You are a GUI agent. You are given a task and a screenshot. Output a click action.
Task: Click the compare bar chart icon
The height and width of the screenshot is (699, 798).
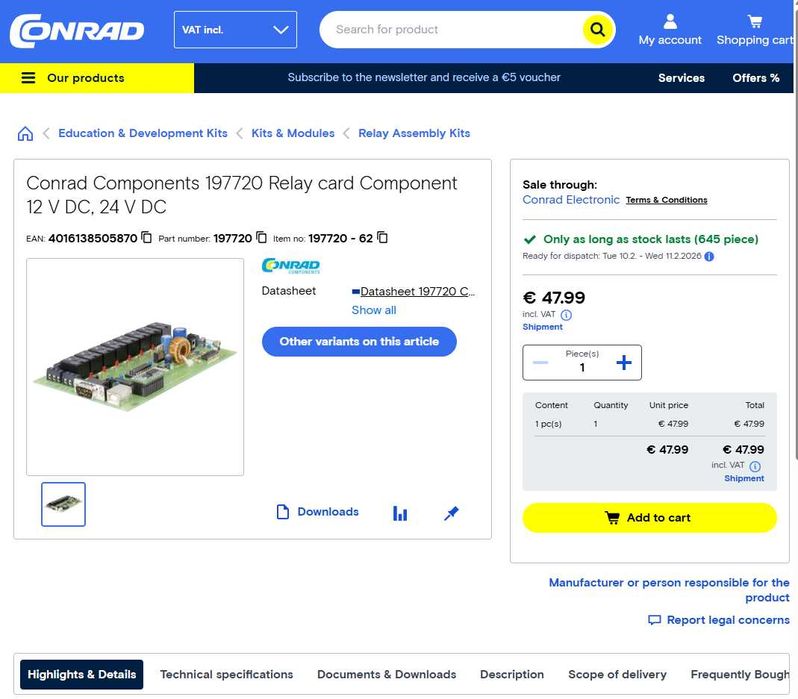coord(400,513)
